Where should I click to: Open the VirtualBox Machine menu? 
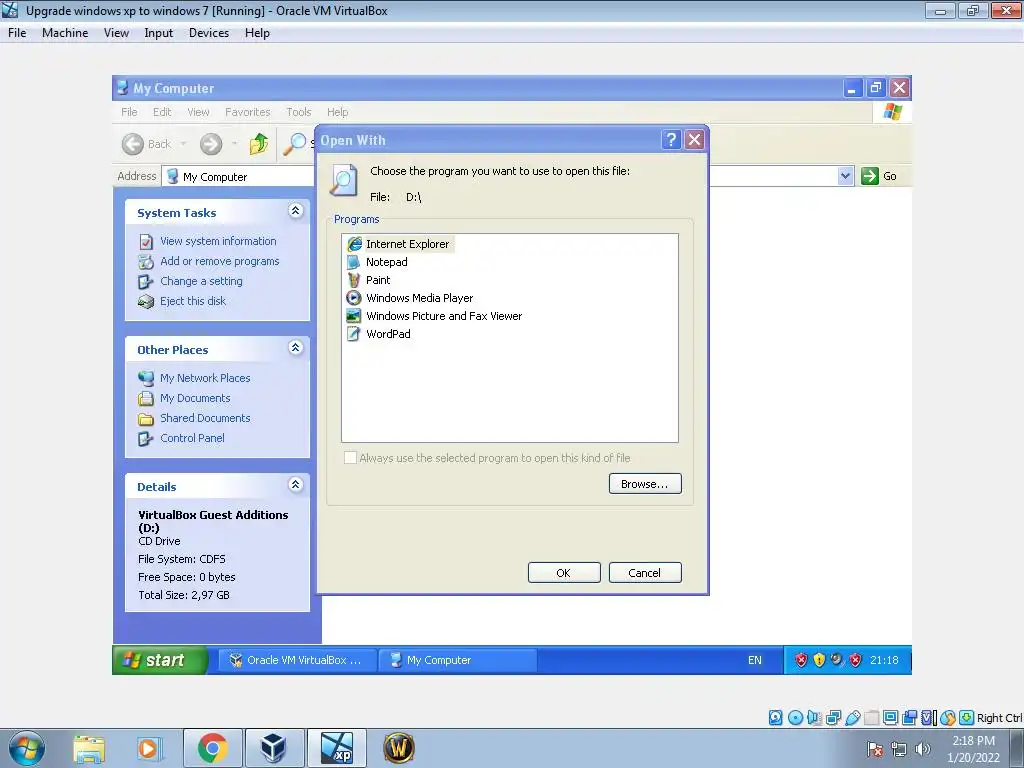65,33
